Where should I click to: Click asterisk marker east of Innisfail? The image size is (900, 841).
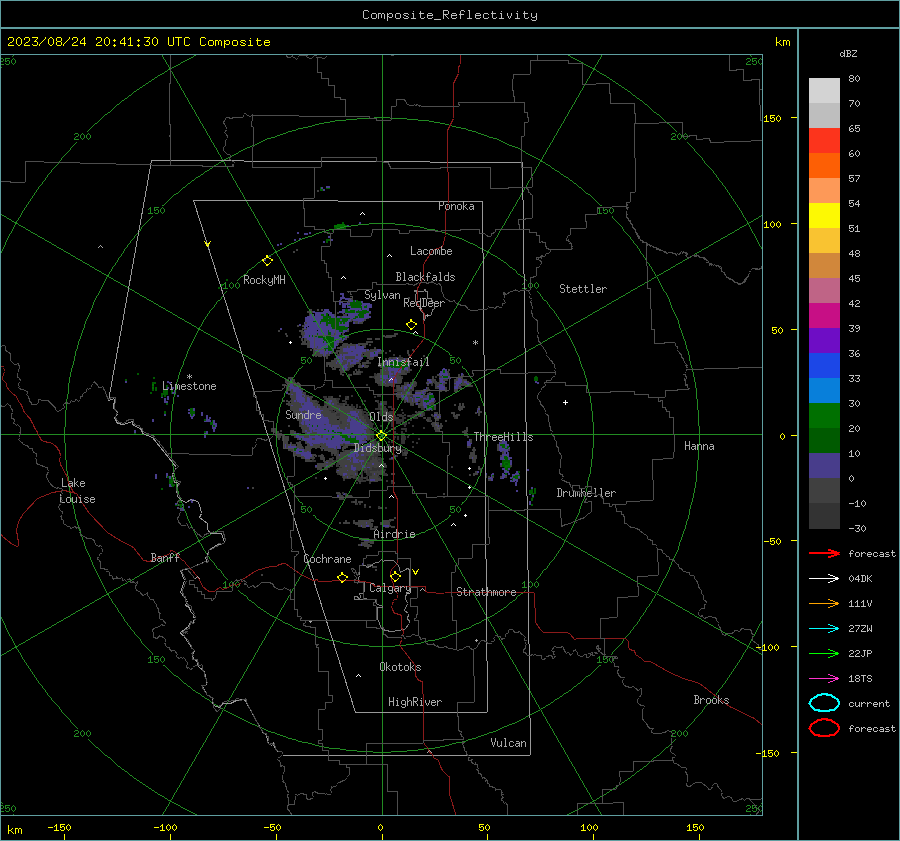coord(475,343)
